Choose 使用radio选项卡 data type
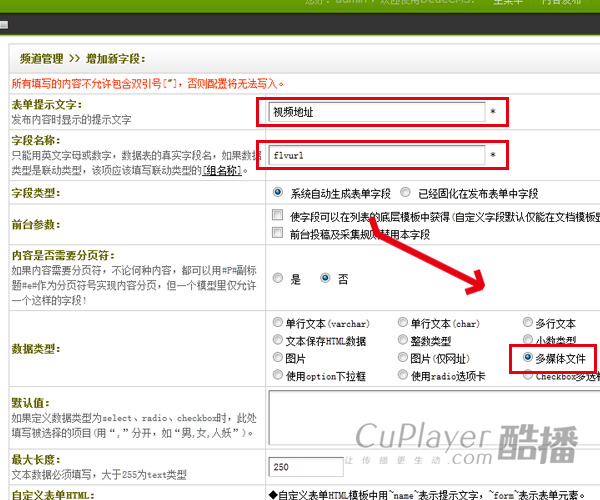Image resolution: width=600 pixels, height=500 pixels. [x=403, y=375]
